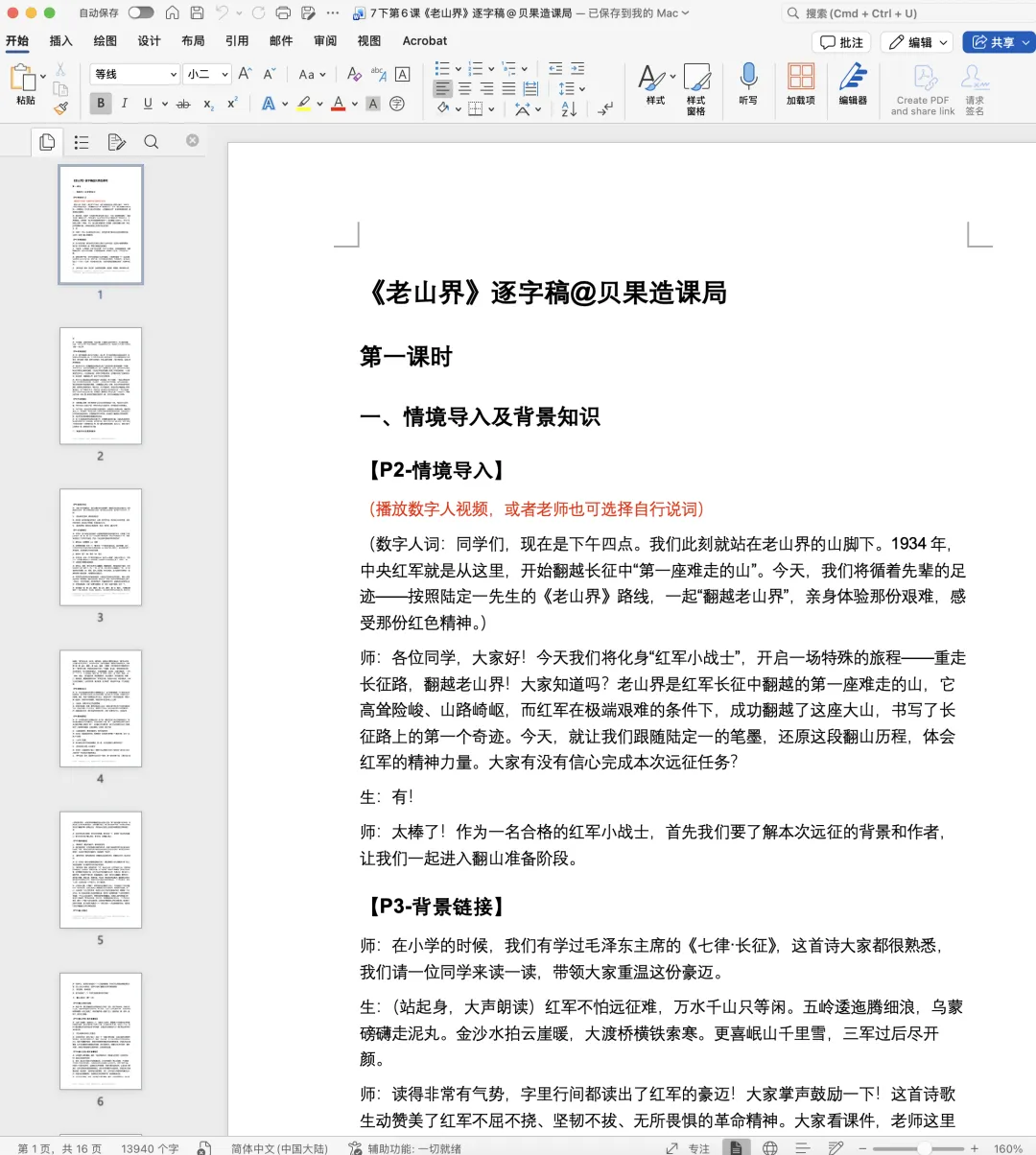
Task: Expand the font color dropdown arrow
Action: coord(355,104)
